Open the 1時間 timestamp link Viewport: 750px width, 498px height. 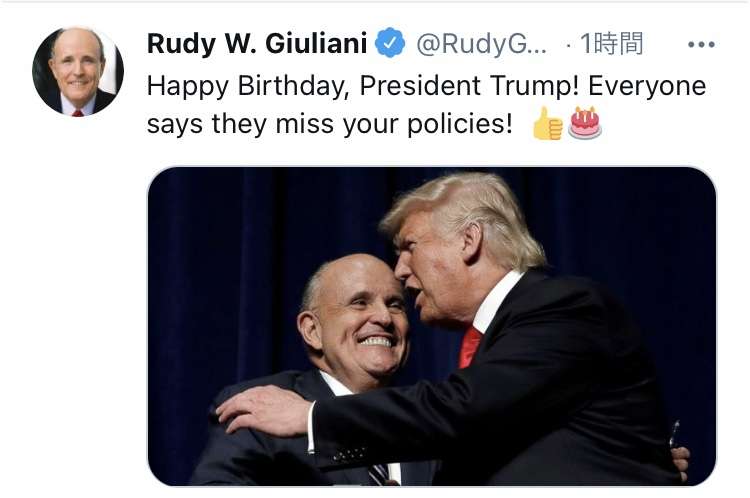(x=611, y=44)
